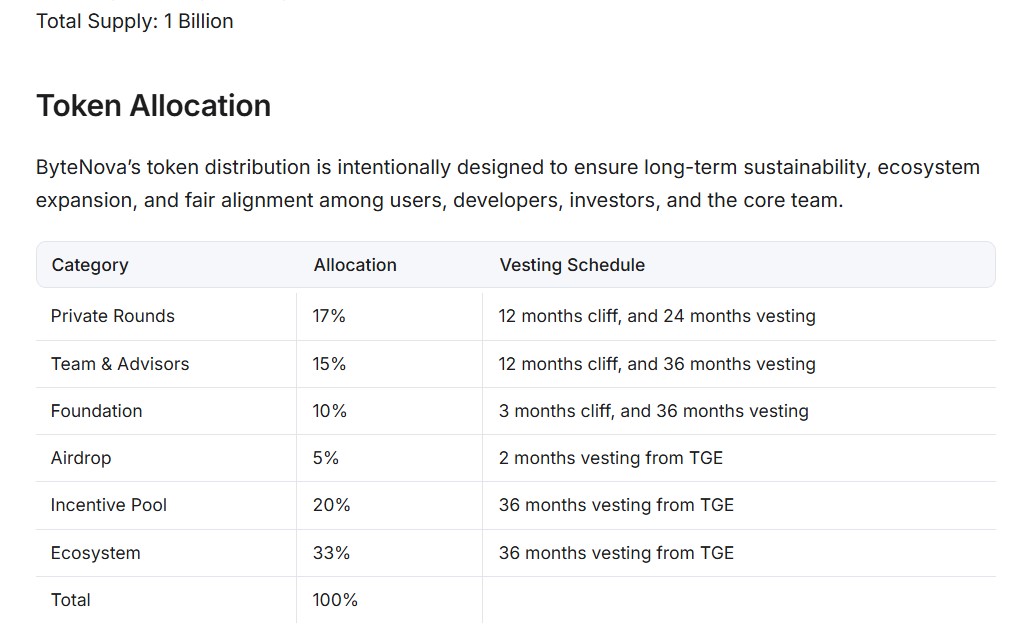This screenshot has height=635, width=1016.
Task: Click the Token Allocation heading
Action: click(x=153, y=106)
